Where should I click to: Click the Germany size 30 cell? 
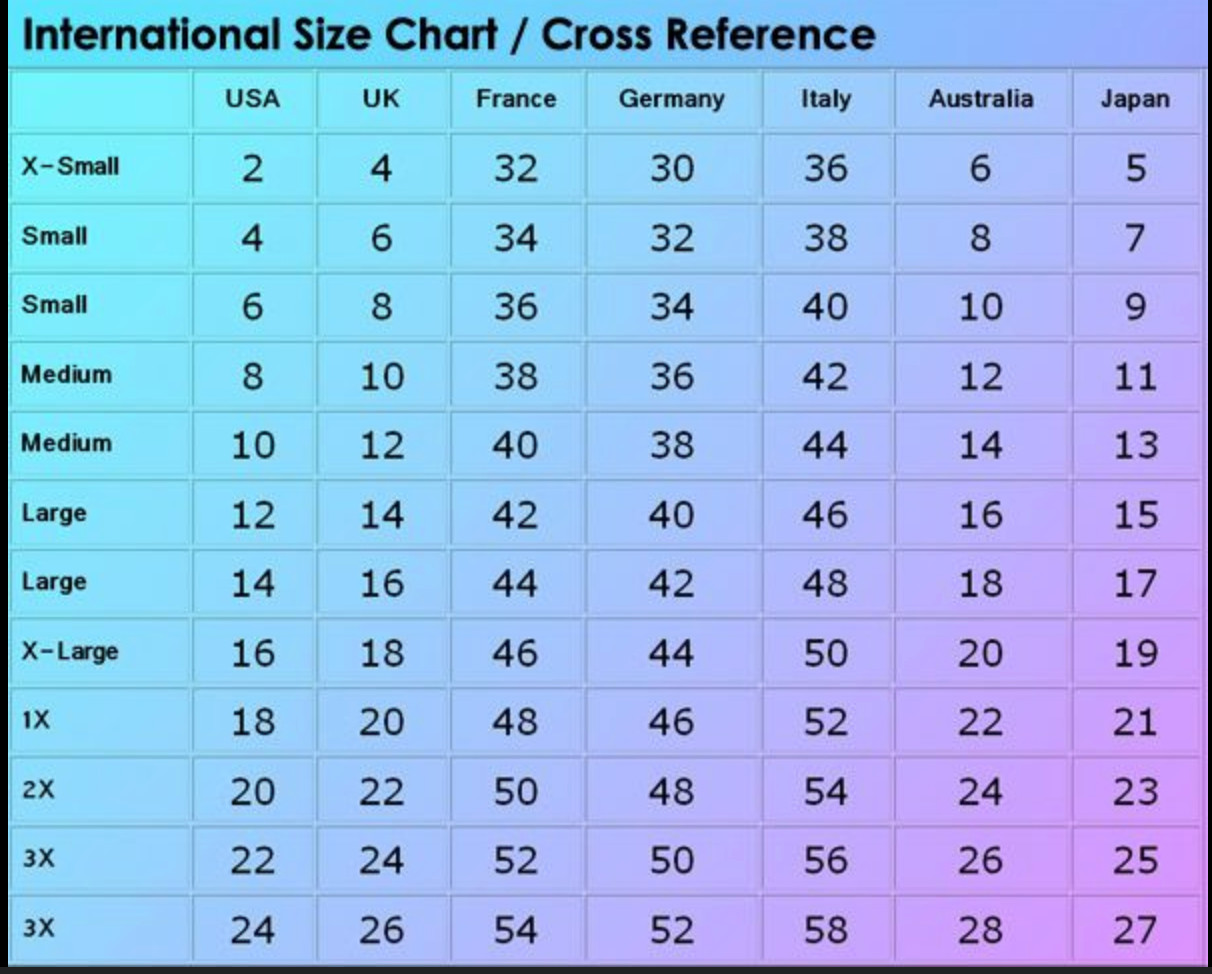(x=671, y=168)
